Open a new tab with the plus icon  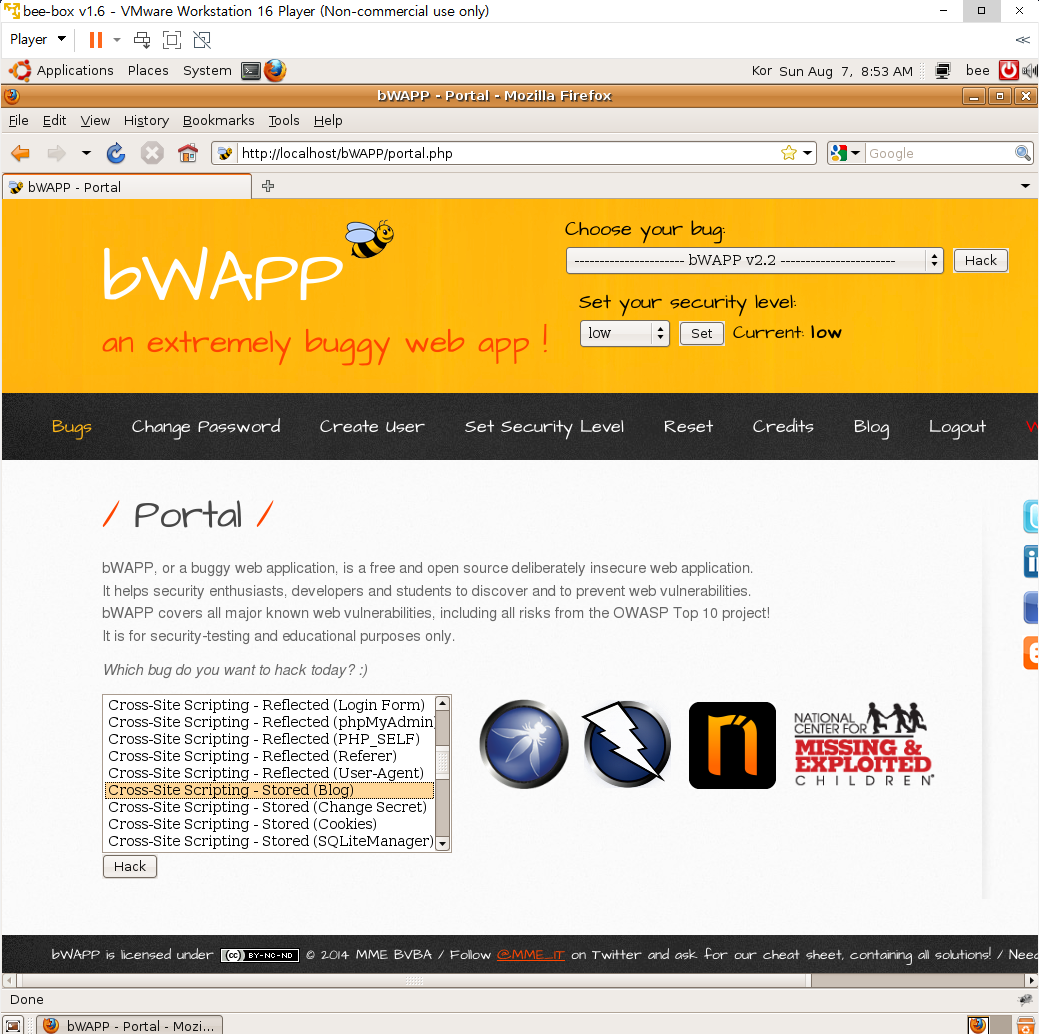pyautogui.click(x=268, y=186)
